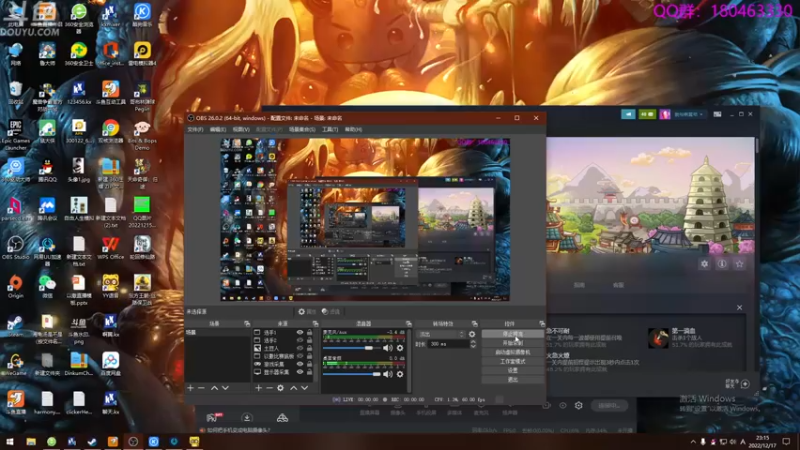Open the 文件(F) menu in OBS
The image size is (800, 450).
pos(195,130)
